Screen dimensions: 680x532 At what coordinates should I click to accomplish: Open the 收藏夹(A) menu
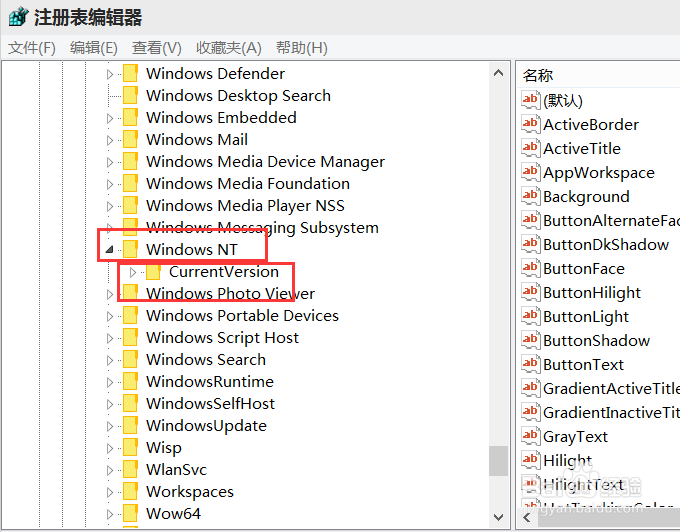click(x=229, y=48)
